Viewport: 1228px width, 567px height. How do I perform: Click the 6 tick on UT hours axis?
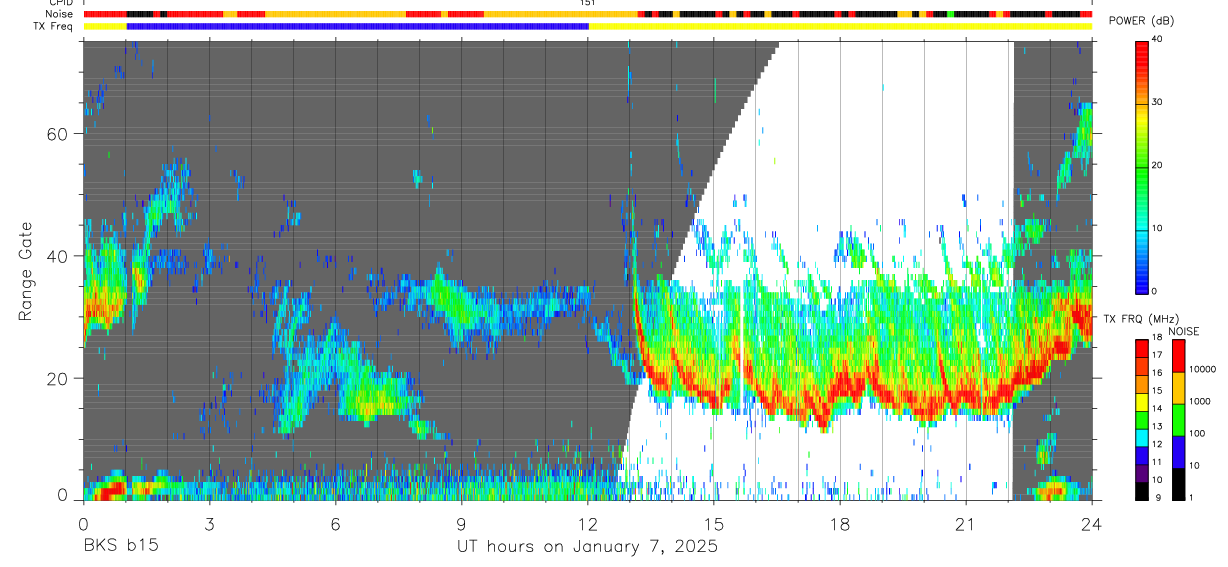[x=335, y=524]
